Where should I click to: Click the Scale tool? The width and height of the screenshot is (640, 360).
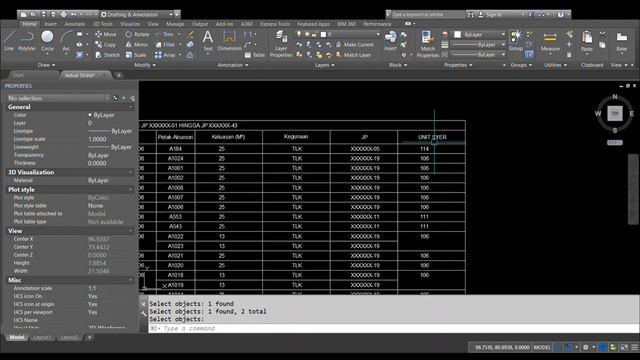[136, 55]
